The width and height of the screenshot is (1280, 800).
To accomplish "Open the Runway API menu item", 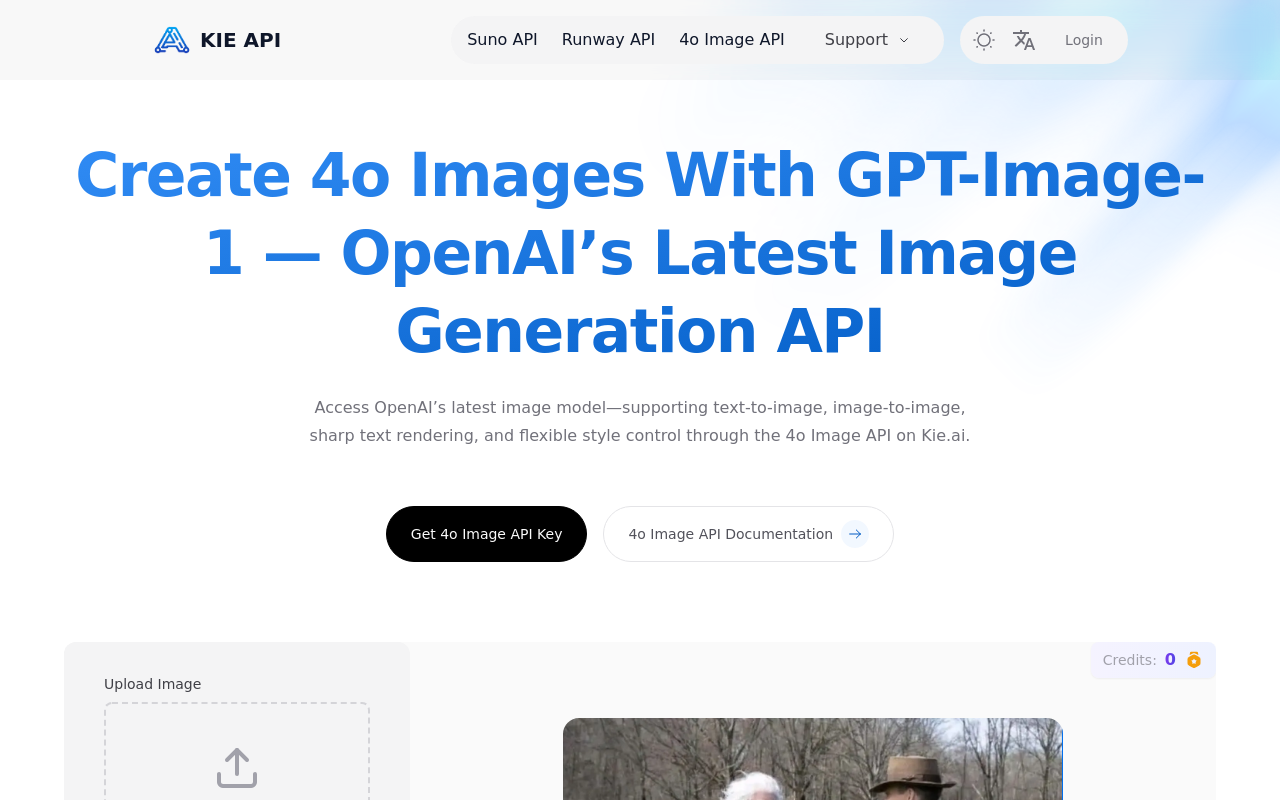I will [608, 40].
